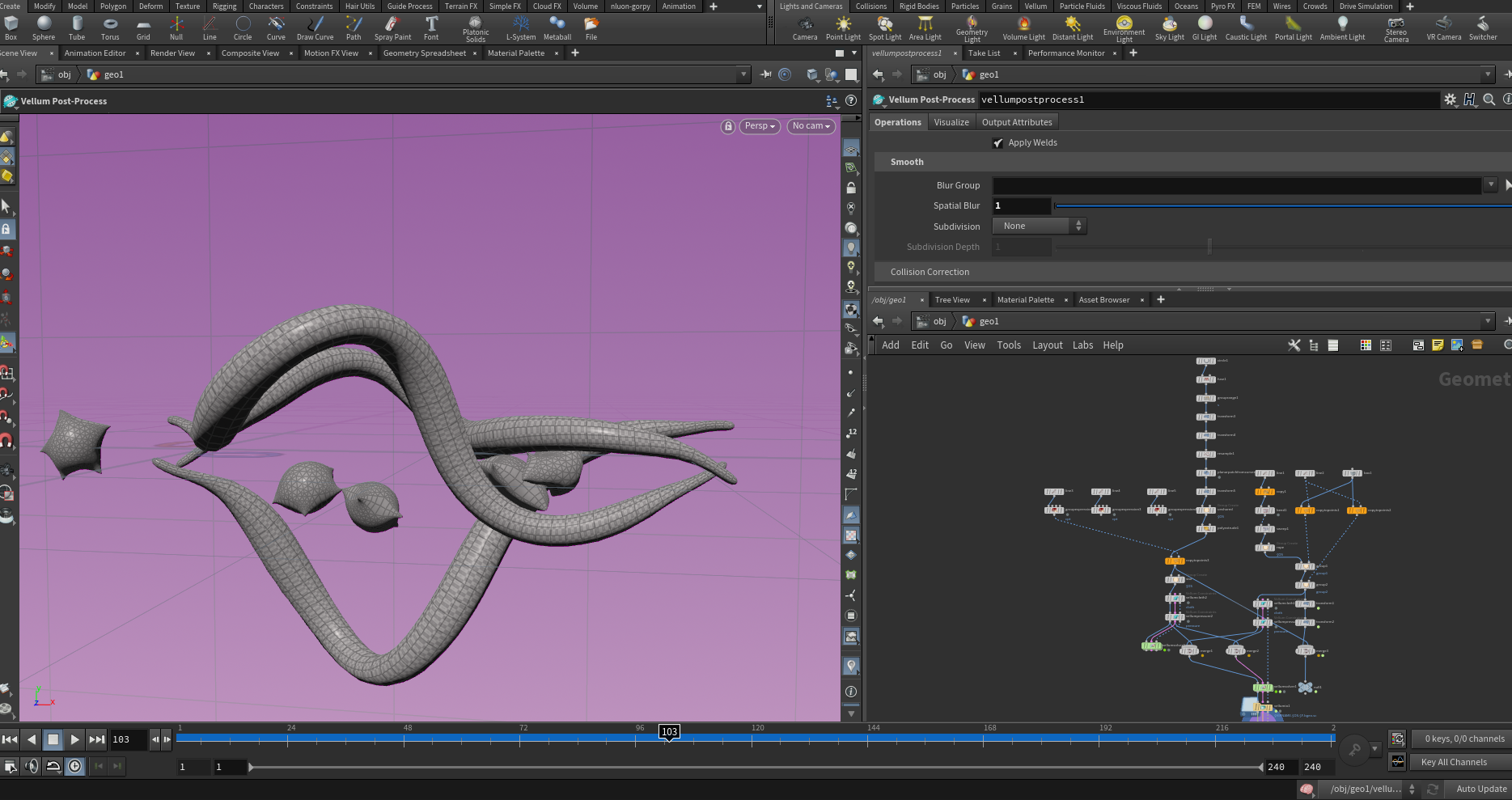Click the Spatial Blur value field

(1022, 206)
